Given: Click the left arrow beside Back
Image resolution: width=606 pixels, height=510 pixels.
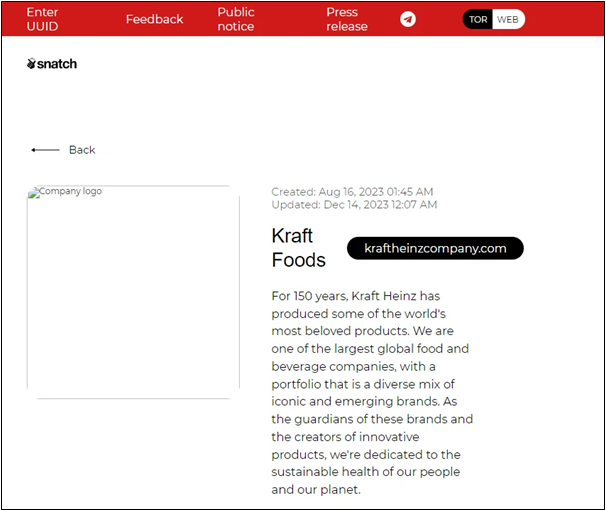Looking at the screenshot, I should tap(45, 150).
